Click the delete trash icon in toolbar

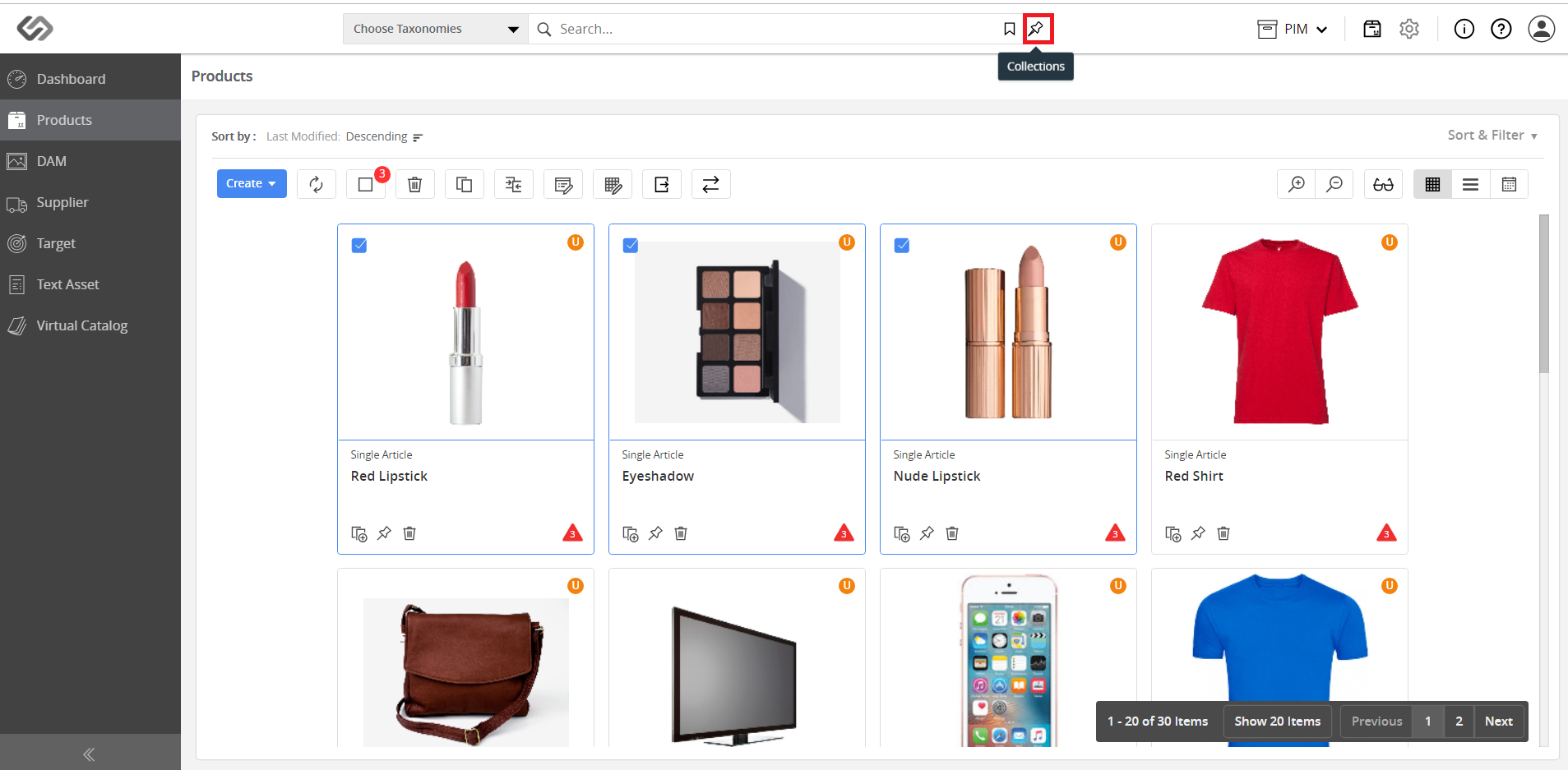point(415,184)
